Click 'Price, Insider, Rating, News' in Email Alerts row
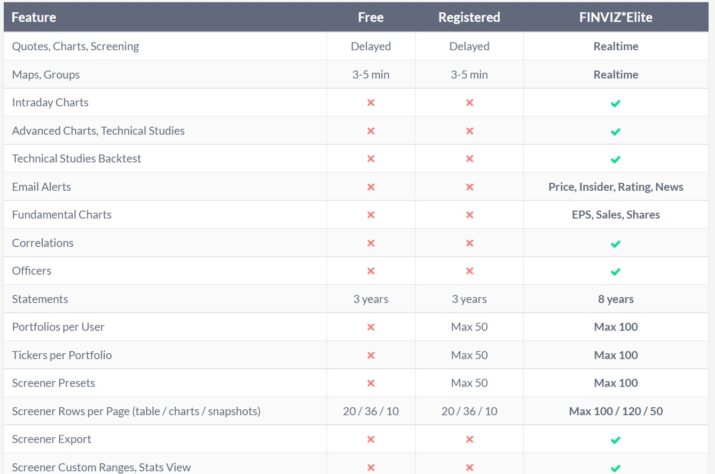 pyautogui.click(x=616, y=187)
